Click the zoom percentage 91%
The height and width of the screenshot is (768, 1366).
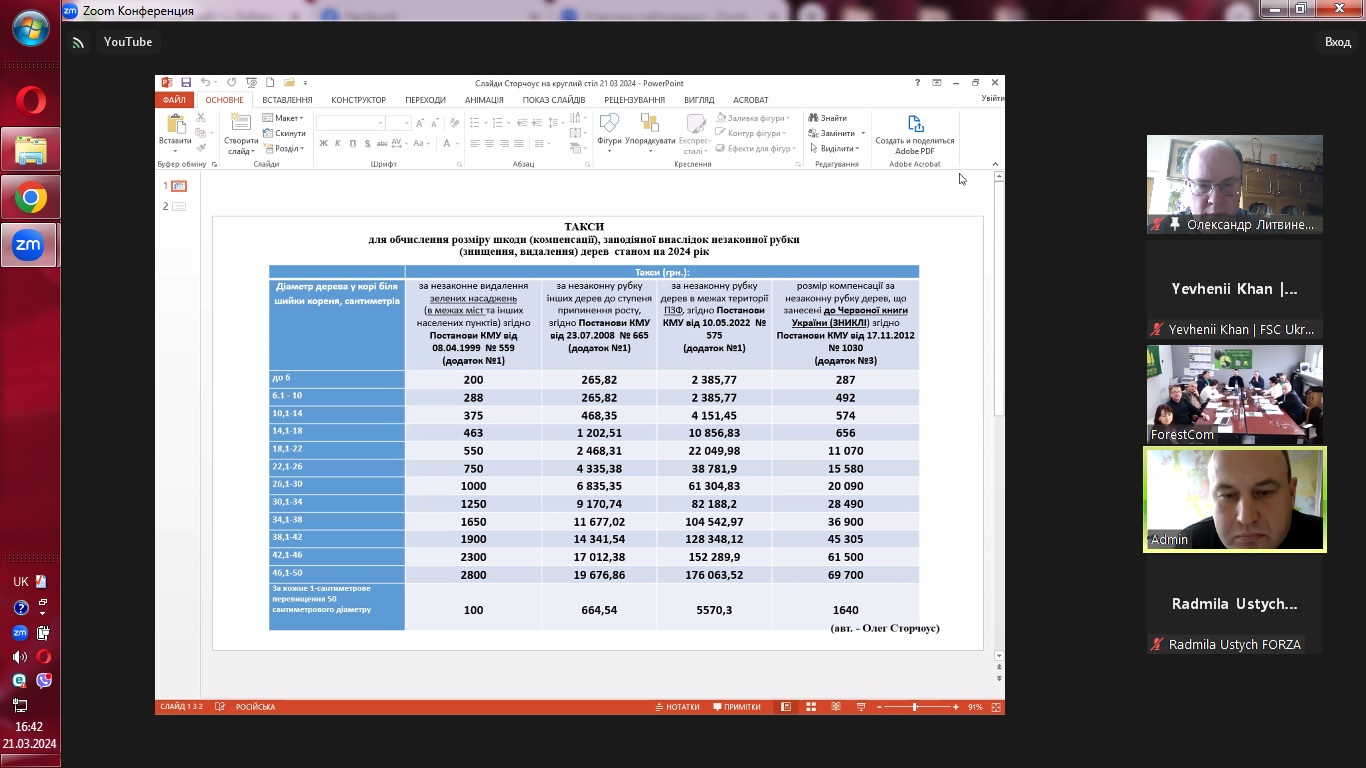click(975, 707)
